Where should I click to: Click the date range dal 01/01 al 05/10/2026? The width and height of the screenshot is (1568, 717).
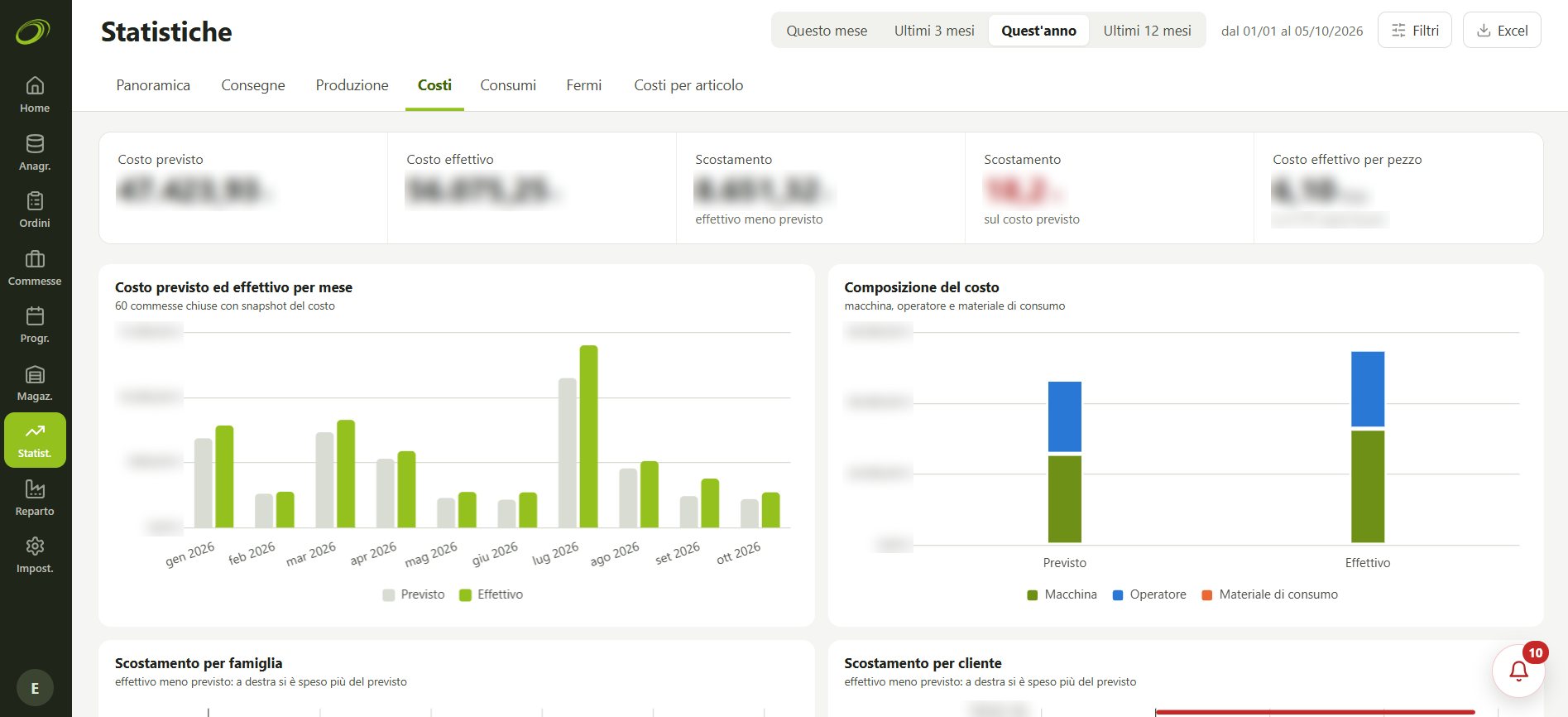point(1292,31)
